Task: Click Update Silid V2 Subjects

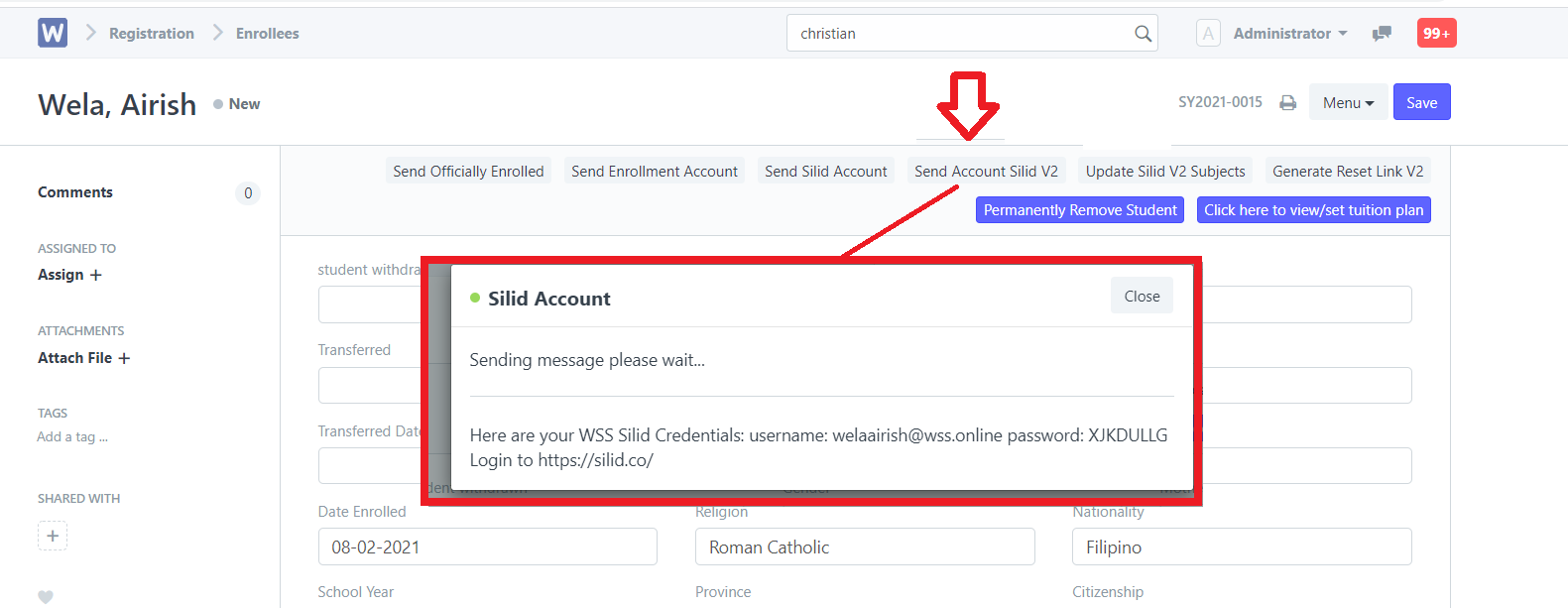Action: [1165, 171]
